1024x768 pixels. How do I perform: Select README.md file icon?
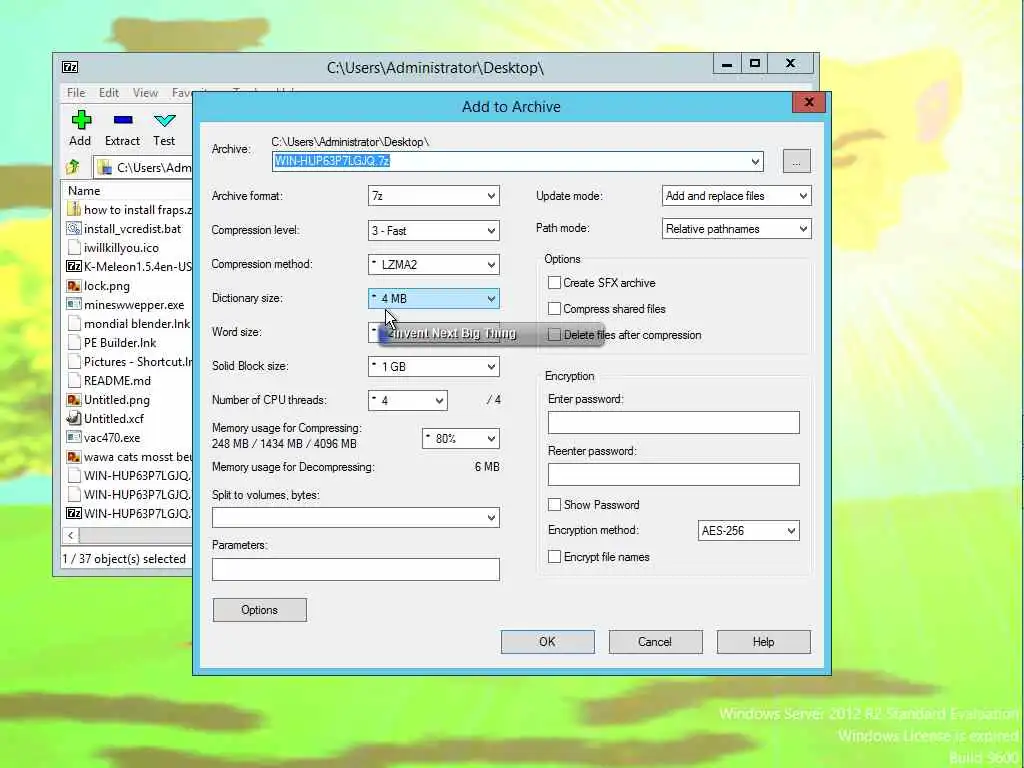(x=74, y=380)
